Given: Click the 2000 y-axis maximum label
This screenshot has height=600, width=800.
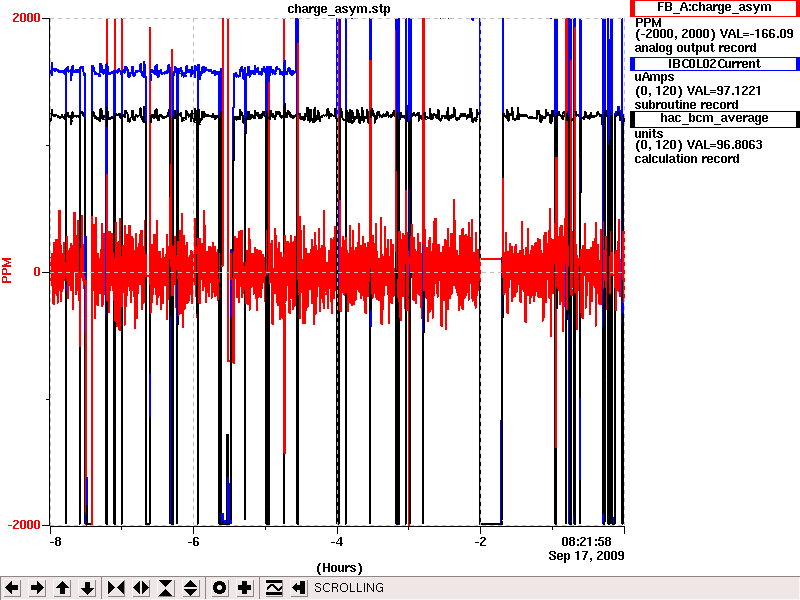Looking at the screenshot, I should pos(26,18).
